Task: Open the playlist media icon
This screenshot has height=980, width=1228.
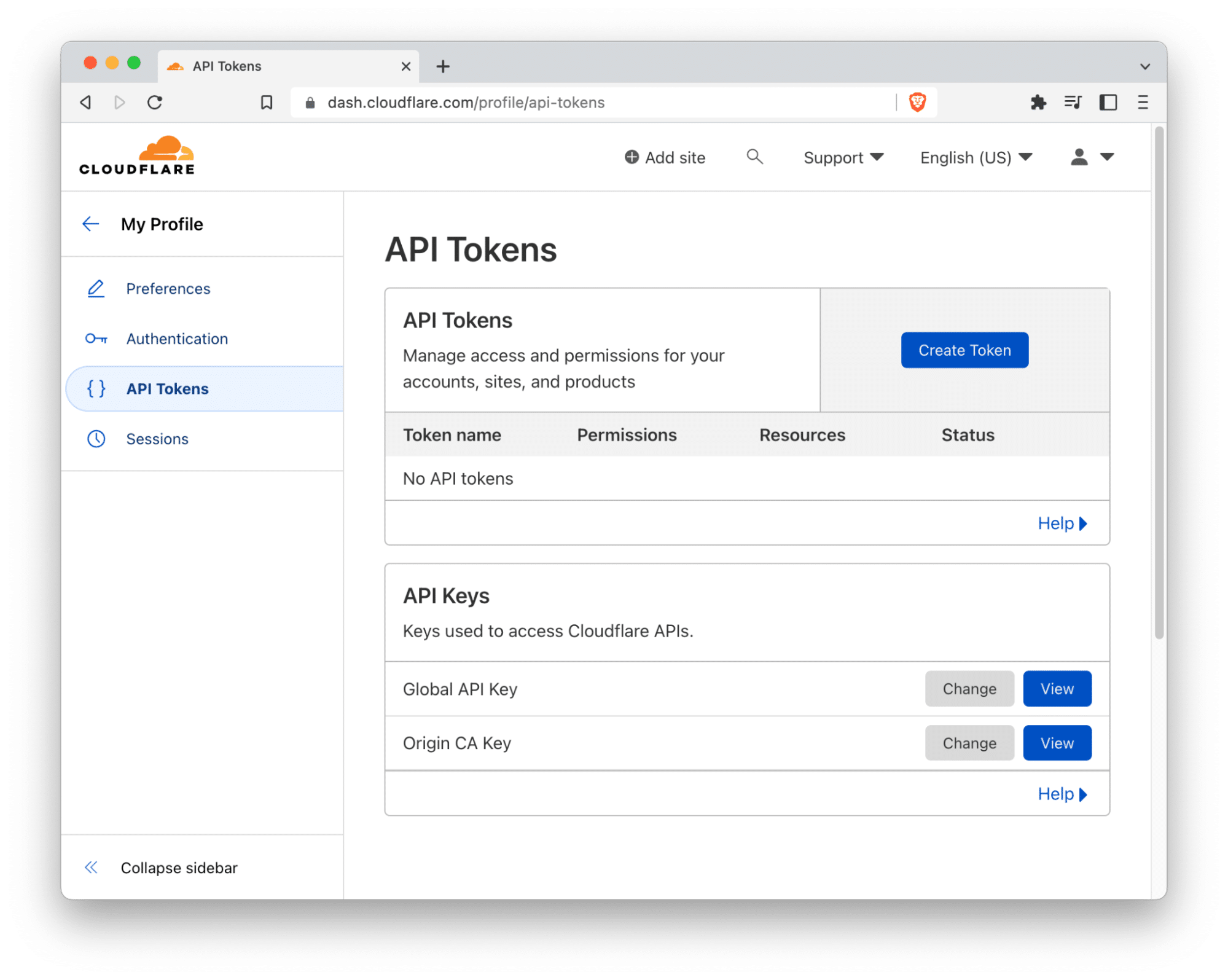Action: click(x=1073, y=102)
